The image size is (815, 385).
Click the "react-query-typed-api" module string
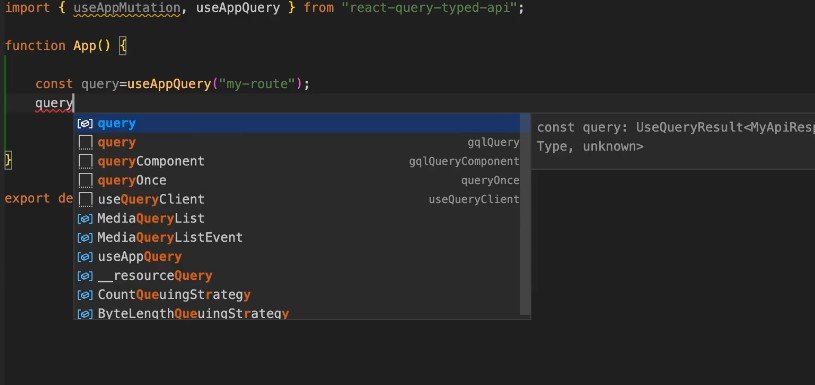[429, 8]
